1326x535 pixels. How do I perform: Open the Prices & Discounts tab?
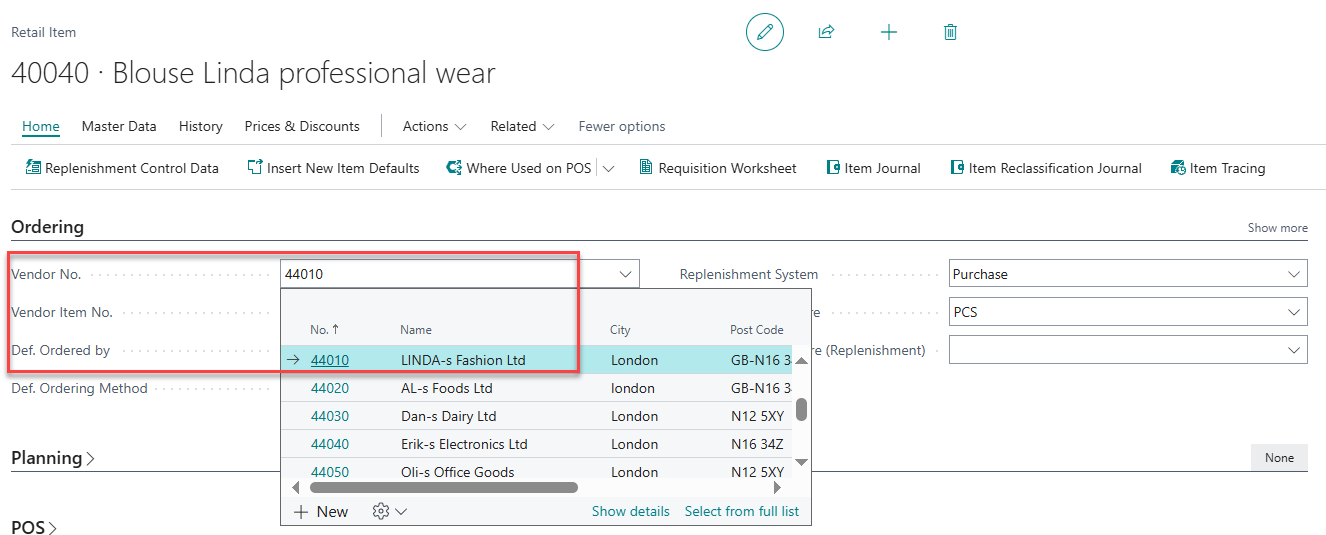tap(302, 126)
